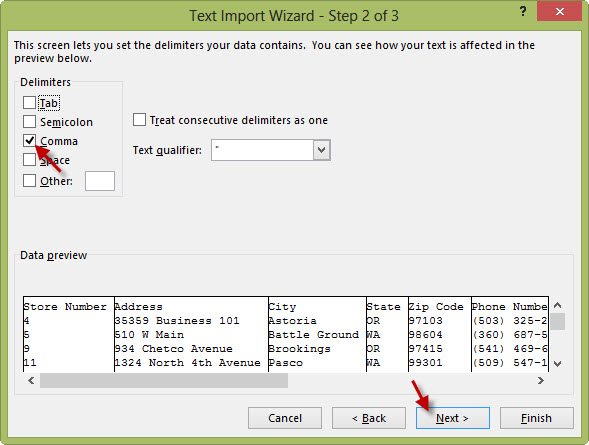The width and height of the screenshot is (589, 445).
Task: Click the Finish button
Action: coord(536,418)
